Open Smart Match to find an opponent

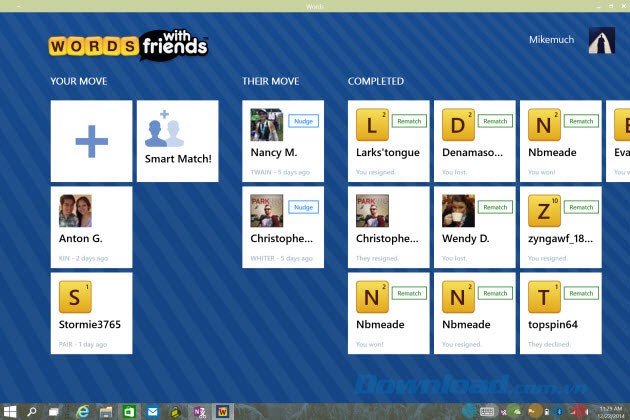177,141
